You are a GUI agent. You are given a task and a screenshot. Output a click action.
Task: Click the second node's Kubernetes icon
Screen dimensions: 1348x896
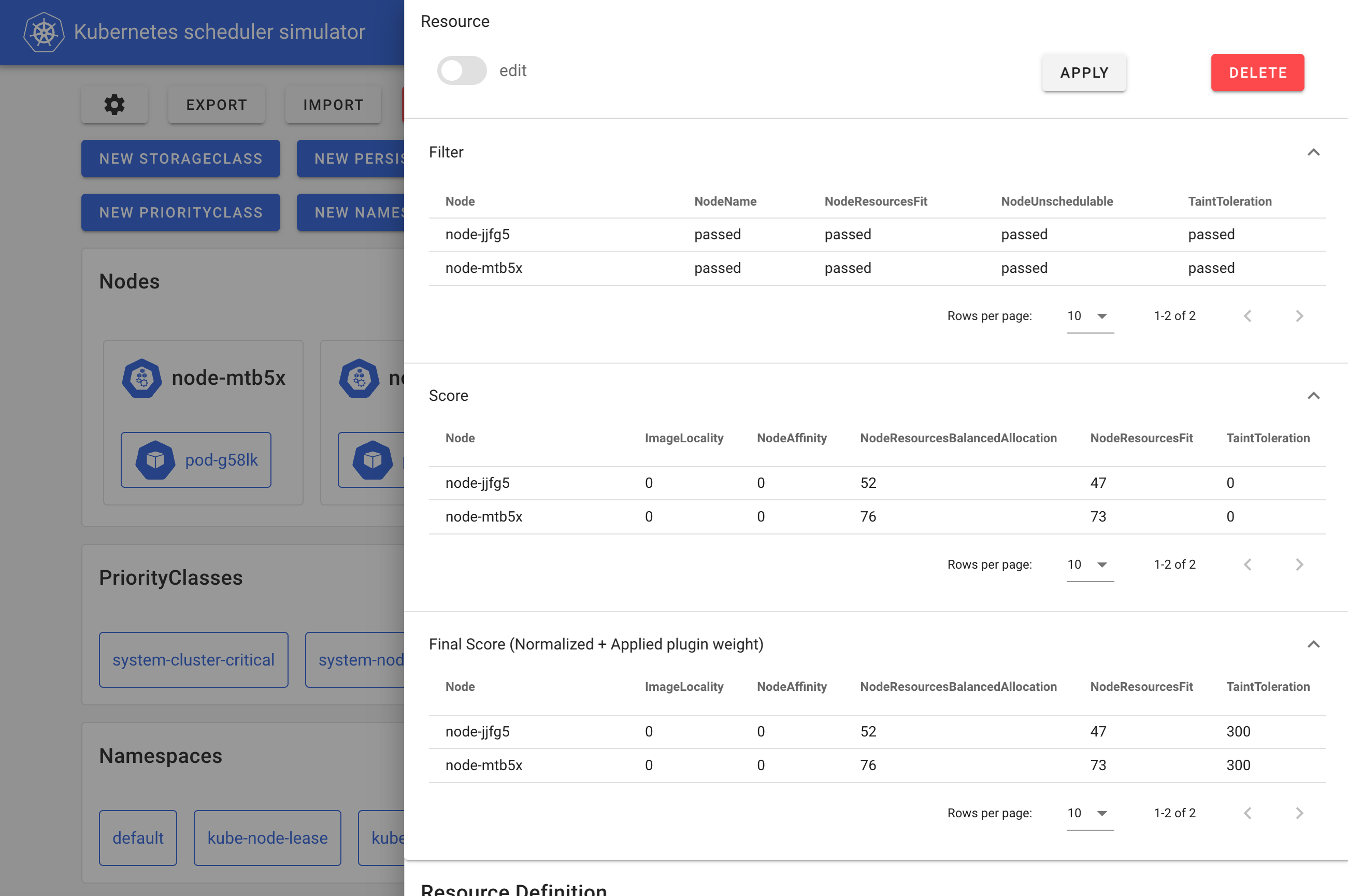pos(359,378)
